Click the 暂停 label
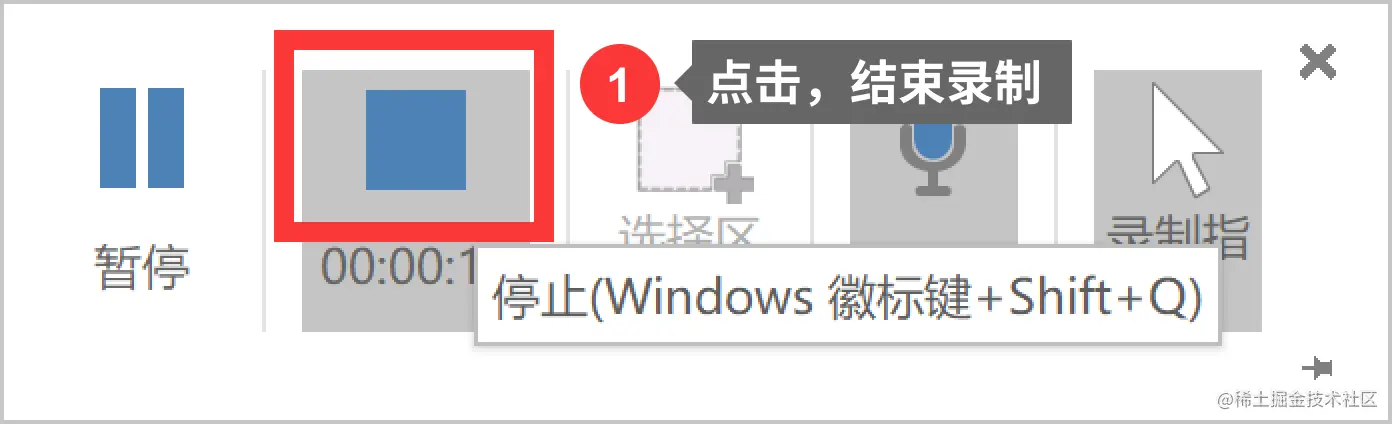This screenshot has width=1392, height=424. [x=142, y=267]
